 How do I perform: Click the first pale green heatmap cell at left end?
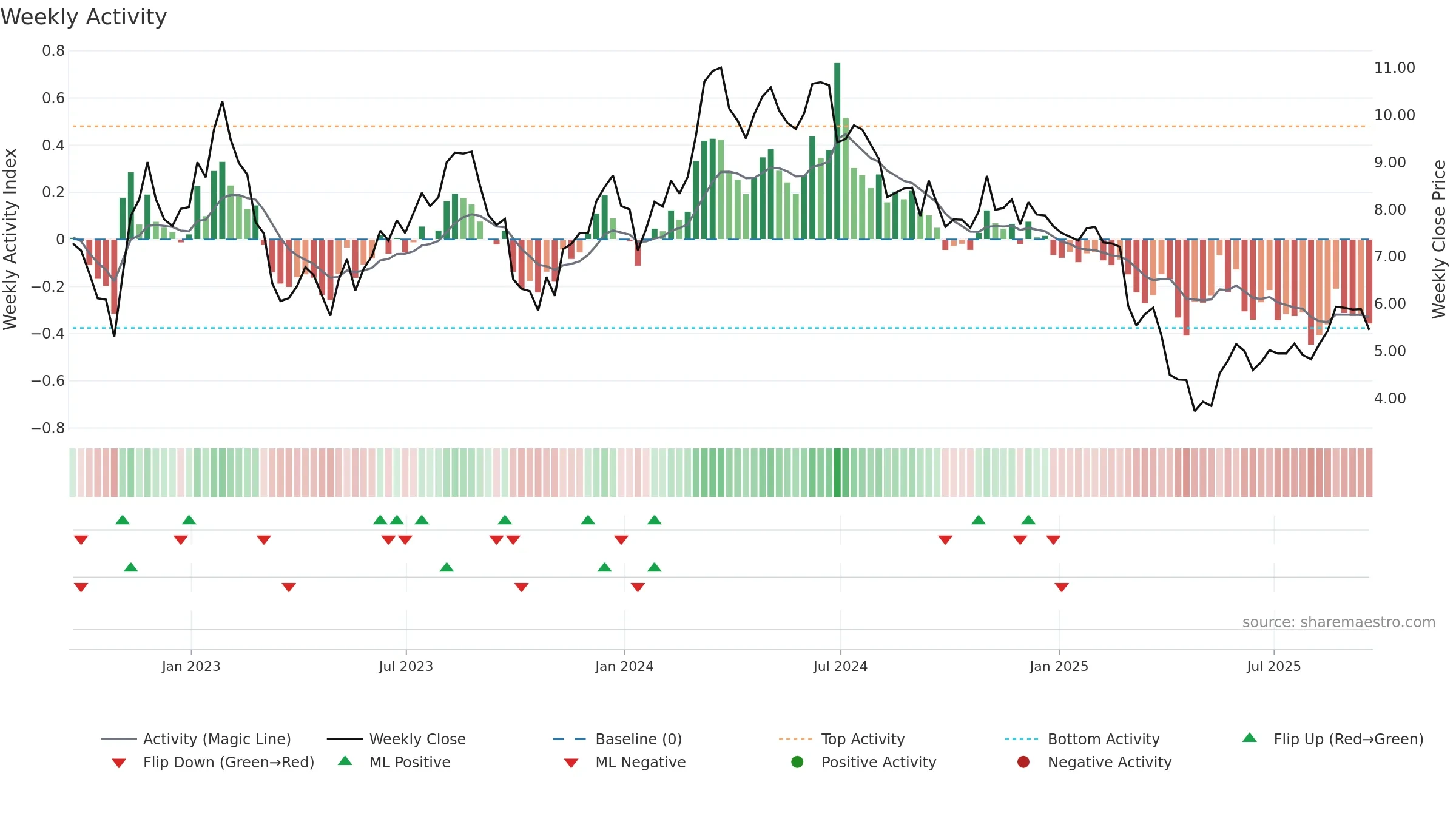click(73, 473)
